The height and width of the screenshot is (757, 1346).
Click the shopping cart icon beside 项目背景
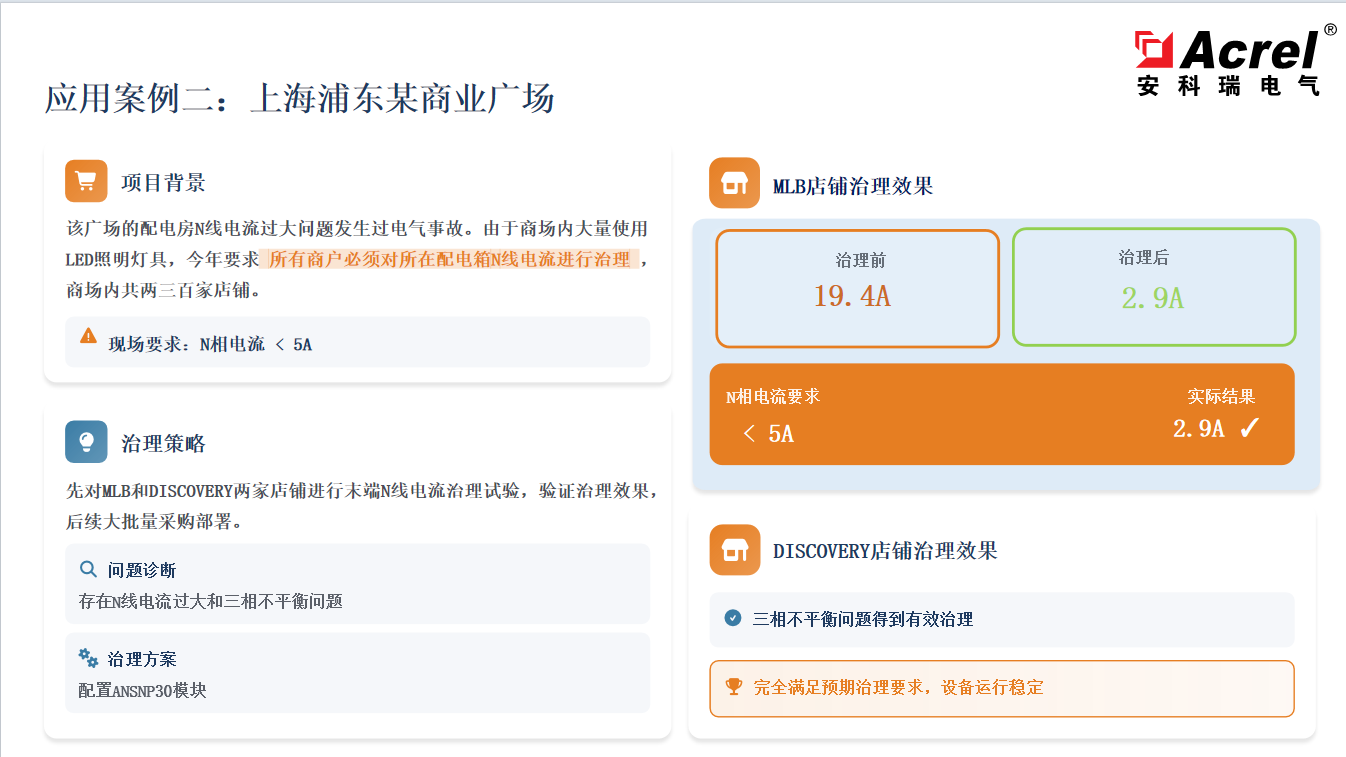pyautogui.click(x=86, y=181)
